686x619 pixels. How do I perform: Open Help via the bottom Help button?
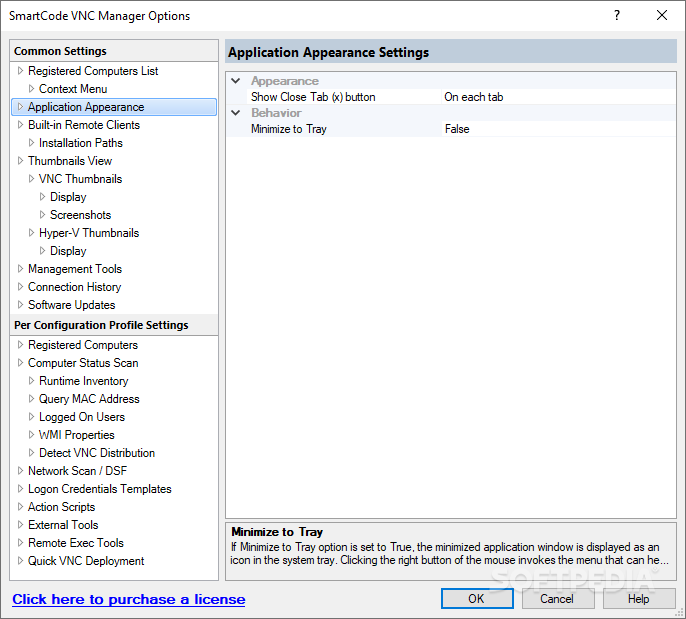639,598
